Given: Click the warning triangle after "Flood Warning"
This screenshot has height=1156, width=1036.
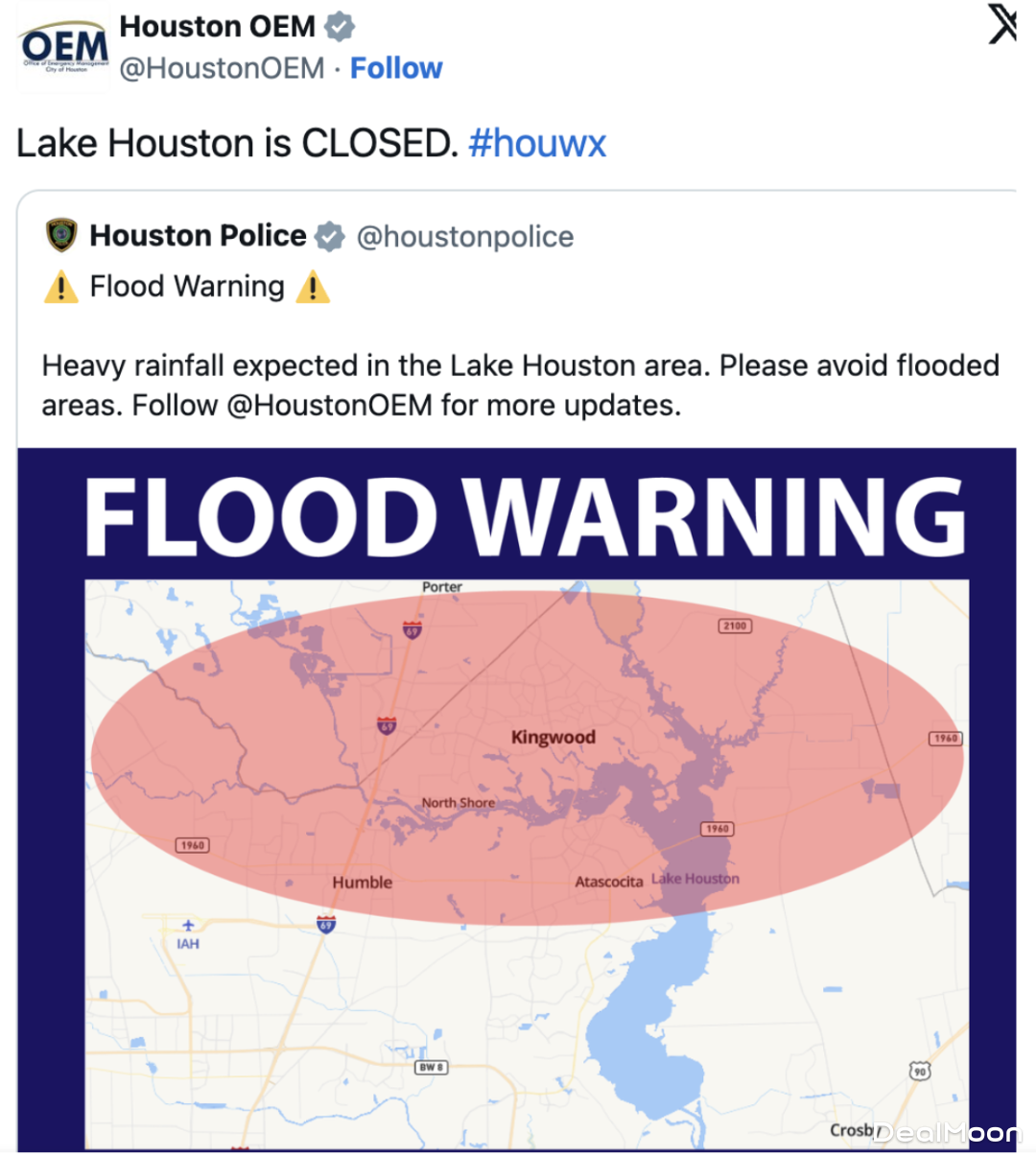Looking at the screenshot, I should point(313,287).
